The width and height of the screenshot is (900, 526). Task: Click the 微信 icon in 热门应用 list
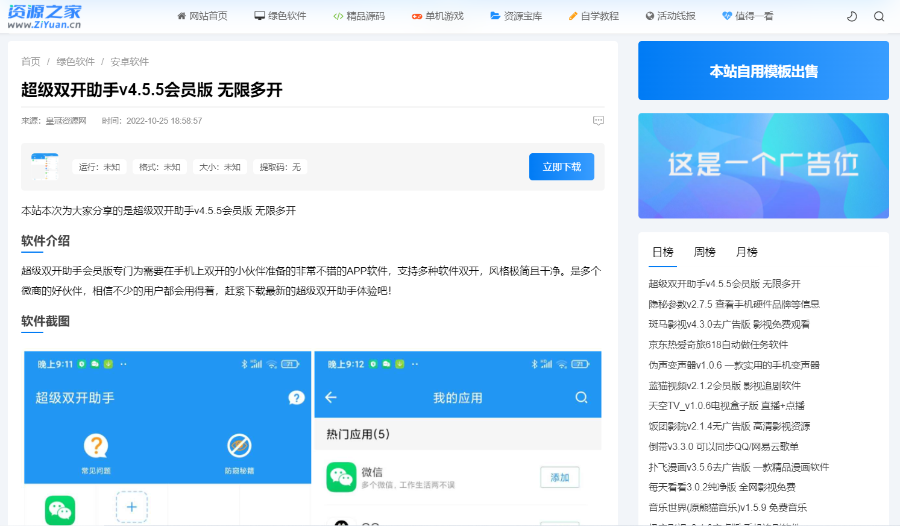(x=341, y=477)
